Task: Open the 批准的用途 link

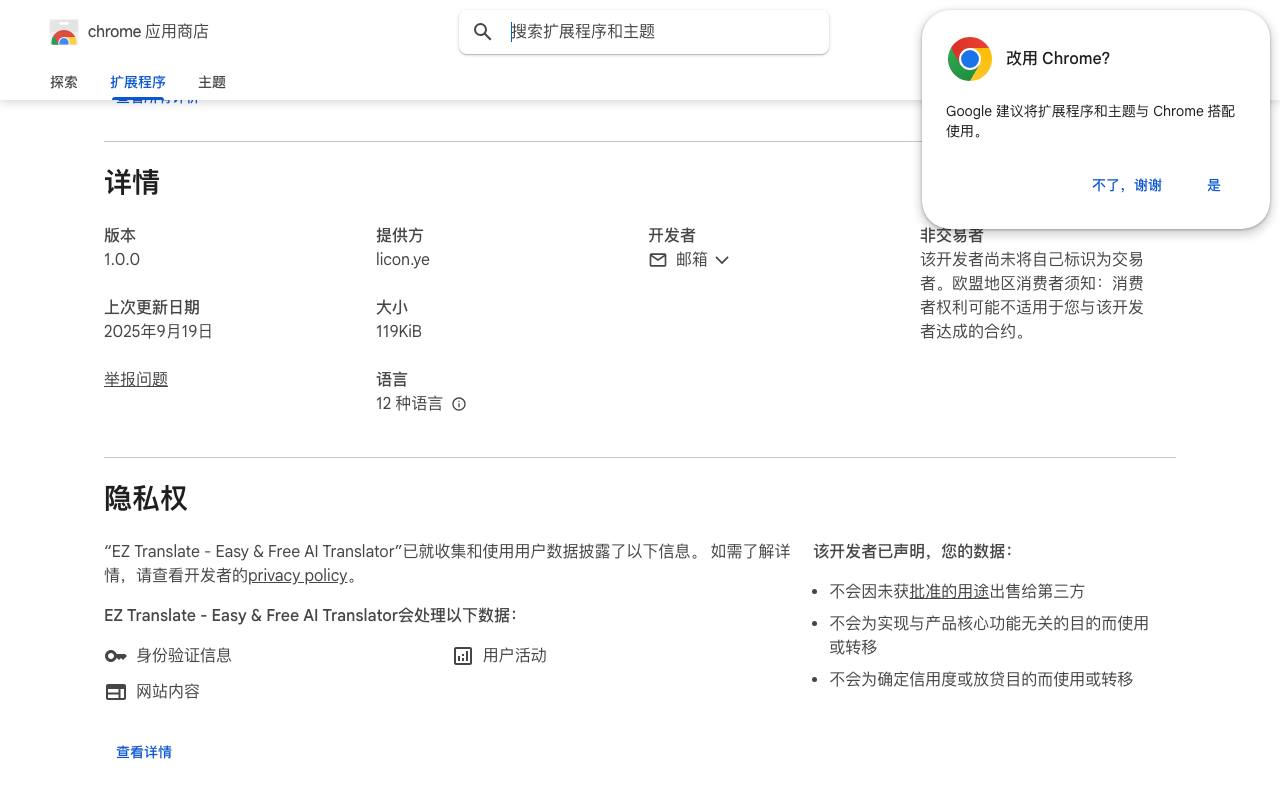Action: [x=949, y=592]
